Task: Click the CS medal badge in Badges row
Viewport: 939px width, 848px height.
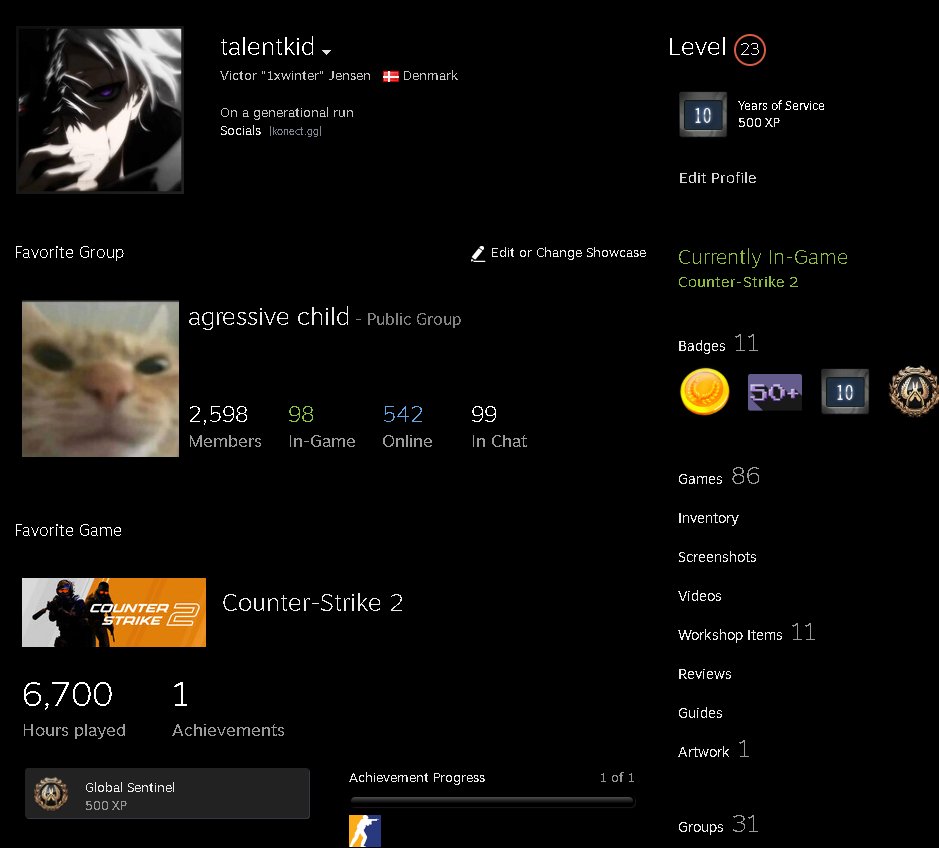Action: tap(913, 391)
